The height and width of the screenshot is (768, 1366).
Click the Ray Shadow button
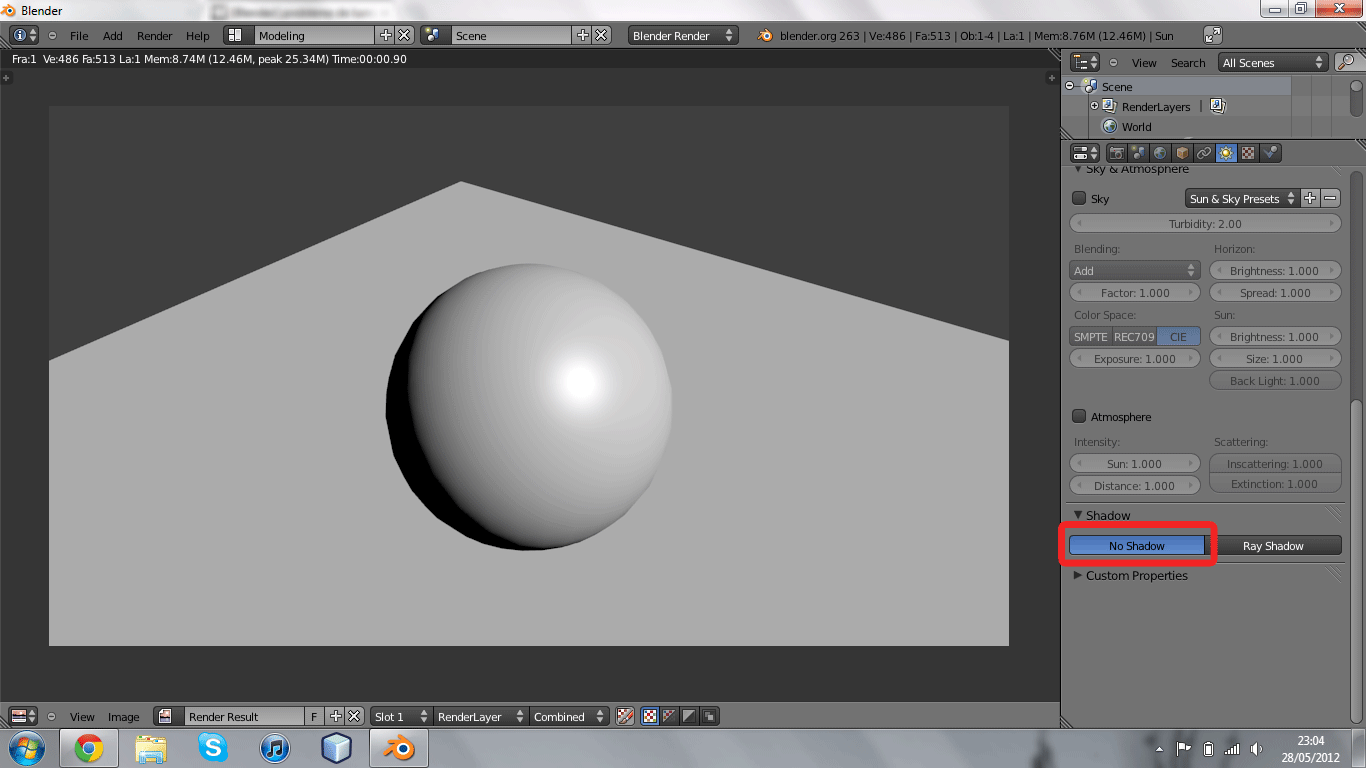click(x=1273, y=546)
